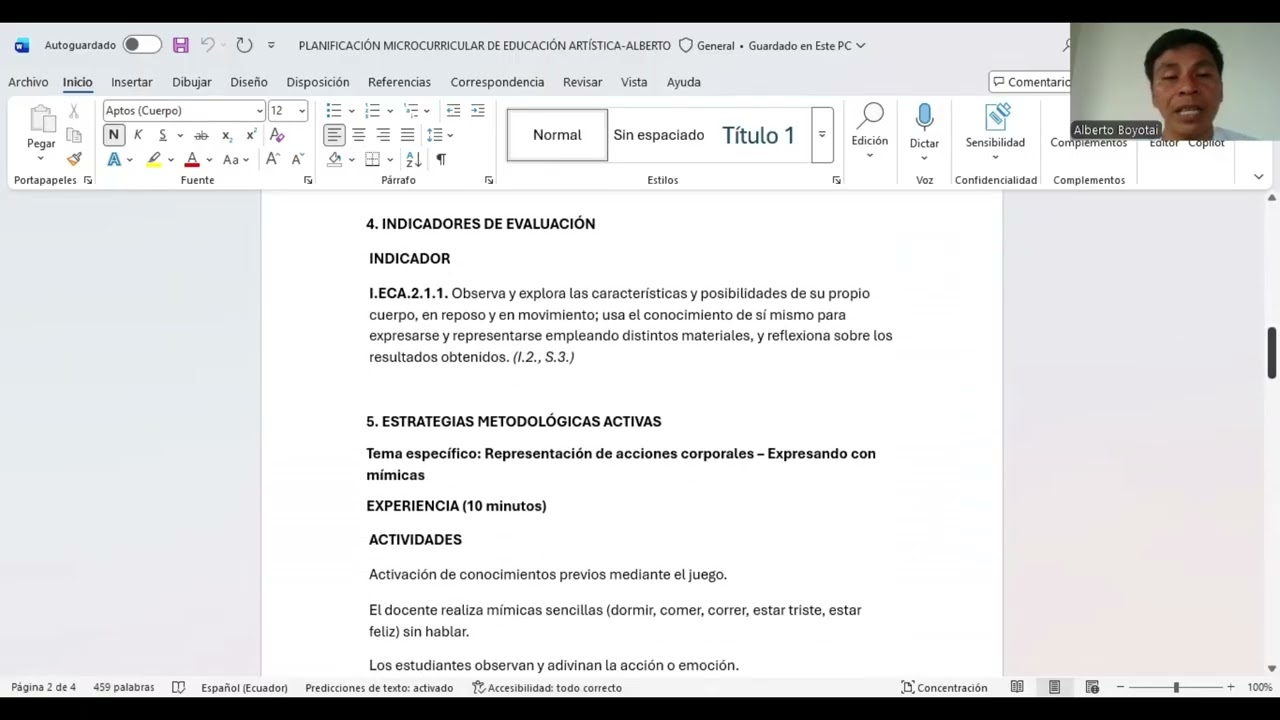Viewport: 1280px width, 720px height.
Task: Open the Archivo menu
Action: point(28,82)
